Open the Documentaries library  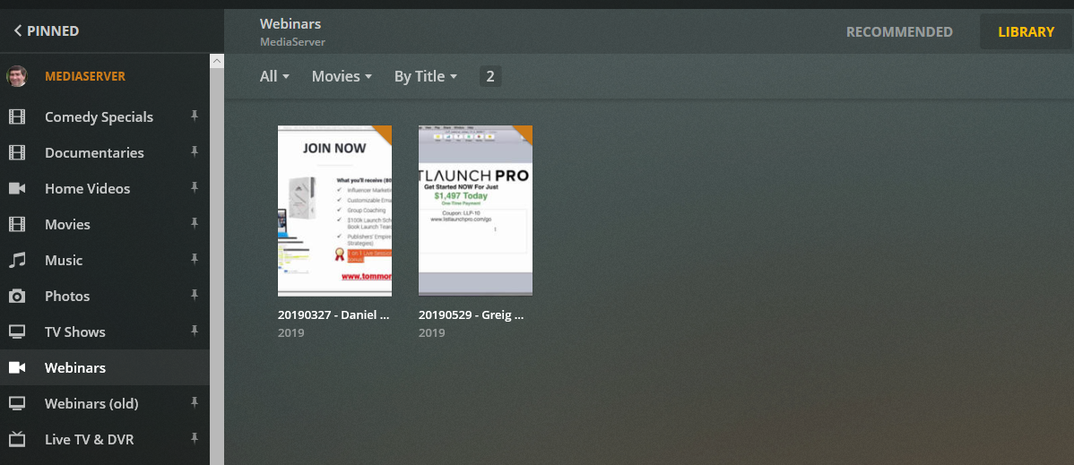95,153
